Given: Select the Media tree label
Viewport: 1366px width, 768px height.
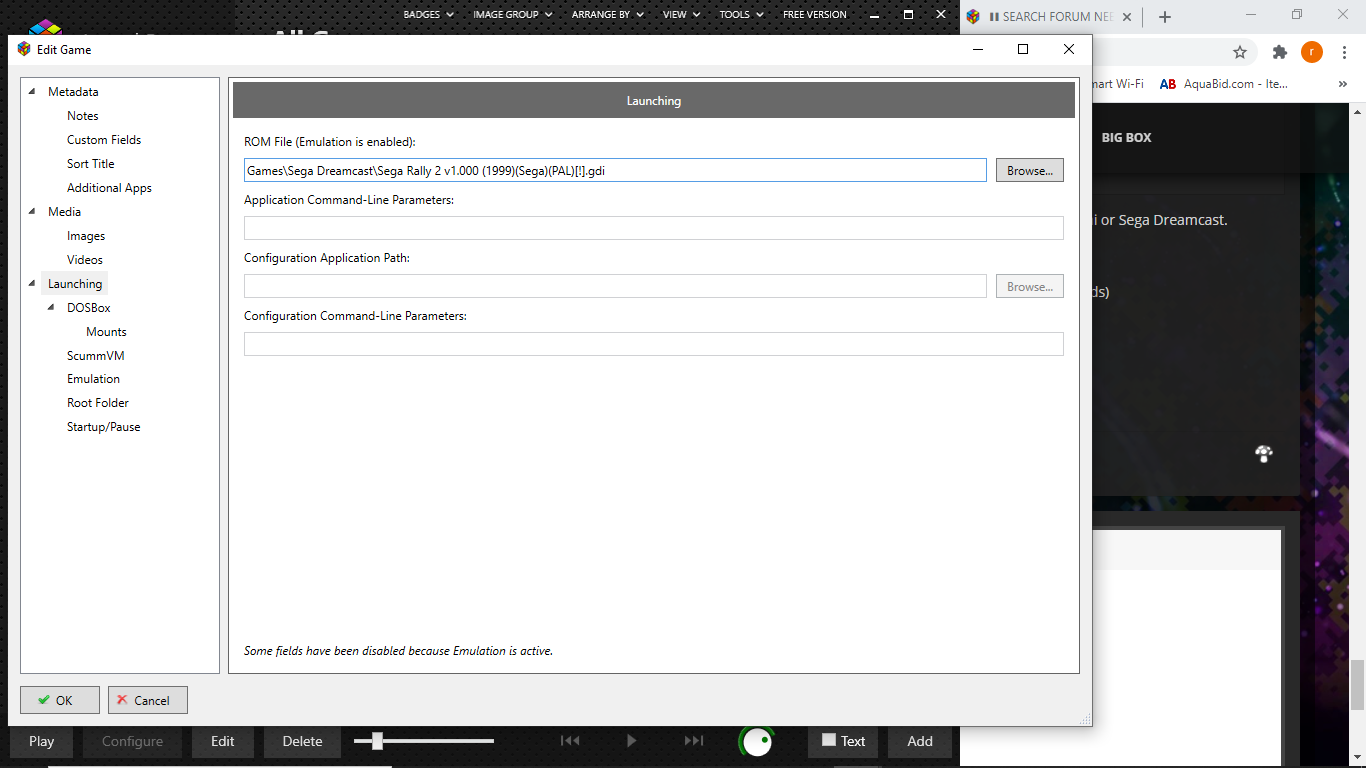Looking at the screenshot, I should [65, 212].
